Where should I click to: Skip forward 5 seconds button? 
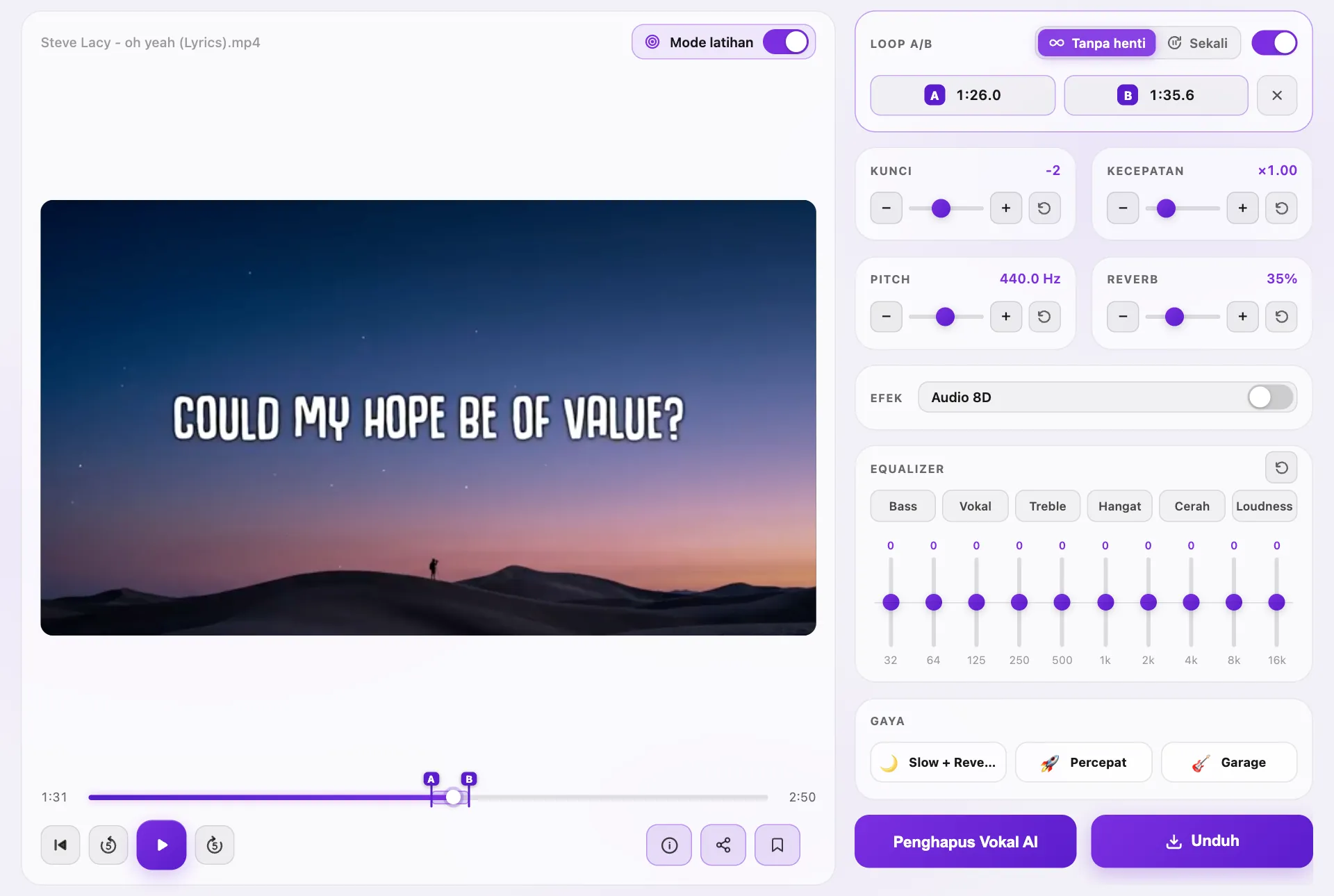tap(215, 845)
